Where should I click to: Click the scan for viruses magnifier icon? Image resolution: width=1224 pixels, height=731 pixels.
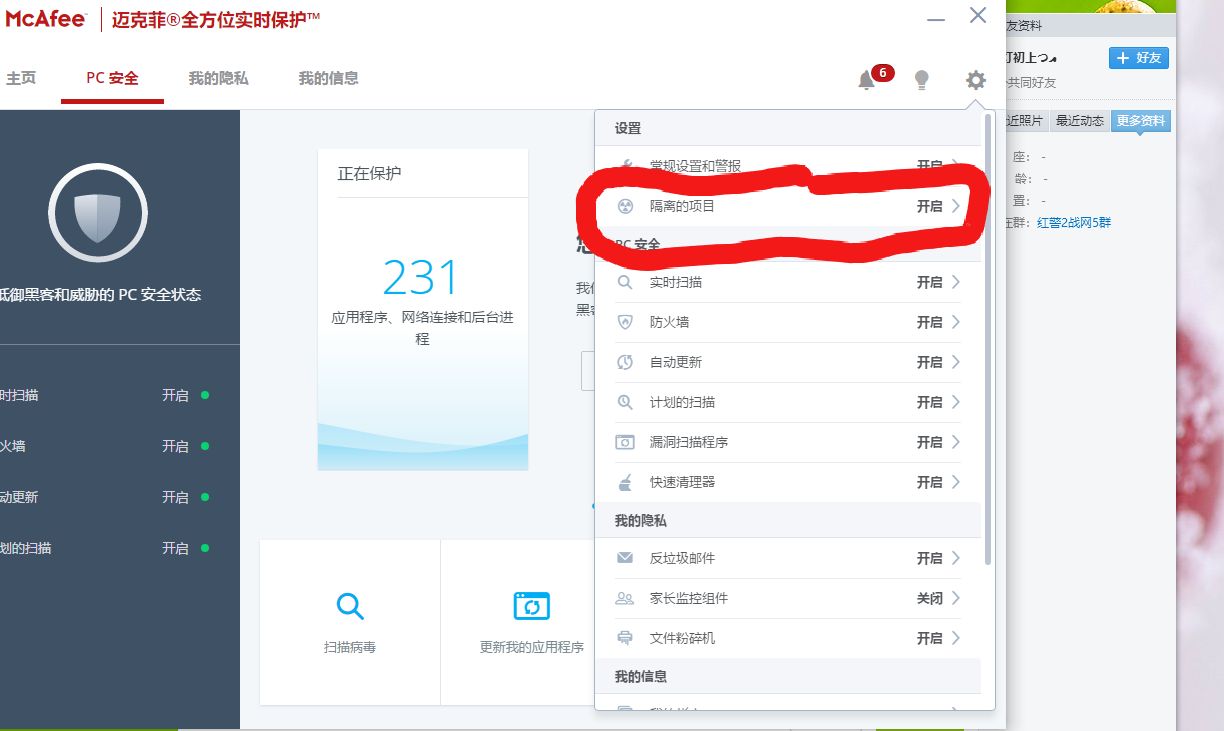pos(350,606)
